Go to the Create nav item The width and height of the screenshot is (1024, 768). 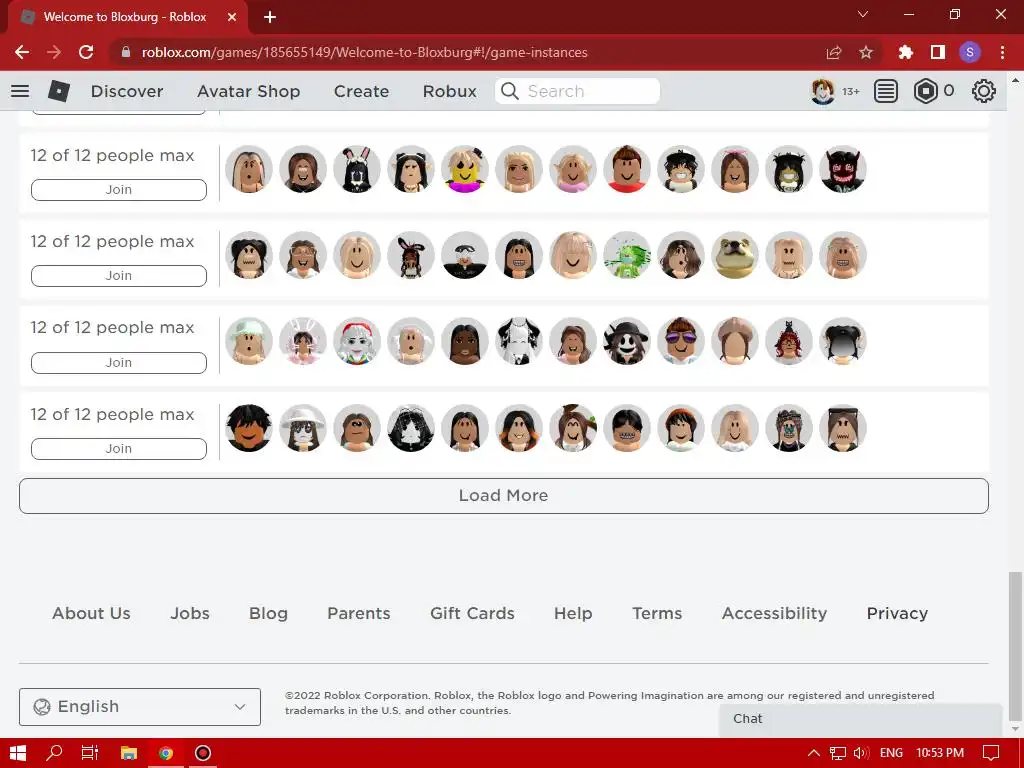pos(361,91)
